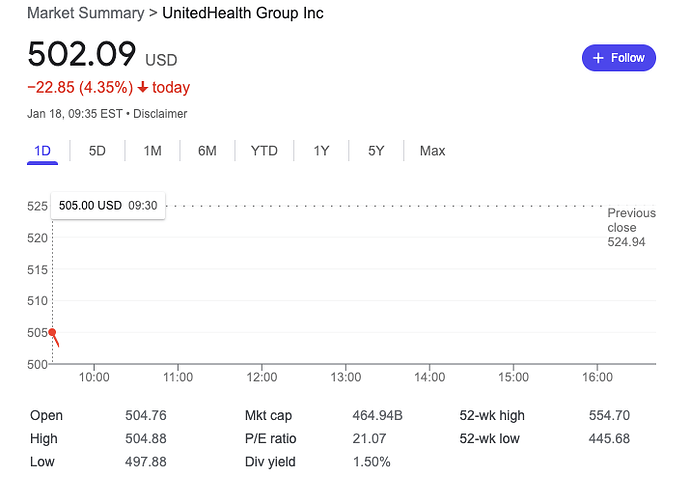Screen dimensions: 690x477
Task: Click the 13:00 mark on the chart axis
Action: click(346, 377)
